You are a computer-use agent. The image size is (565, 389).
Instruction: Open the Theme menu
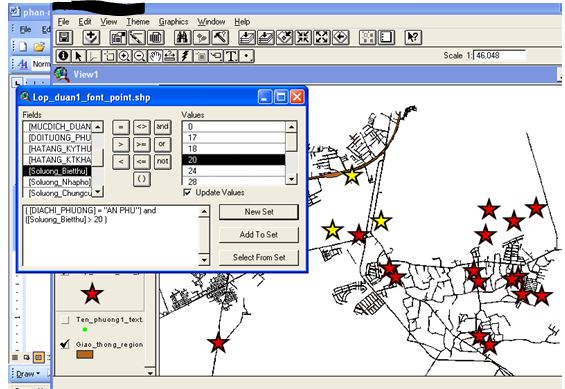click(x=138, y=22)
